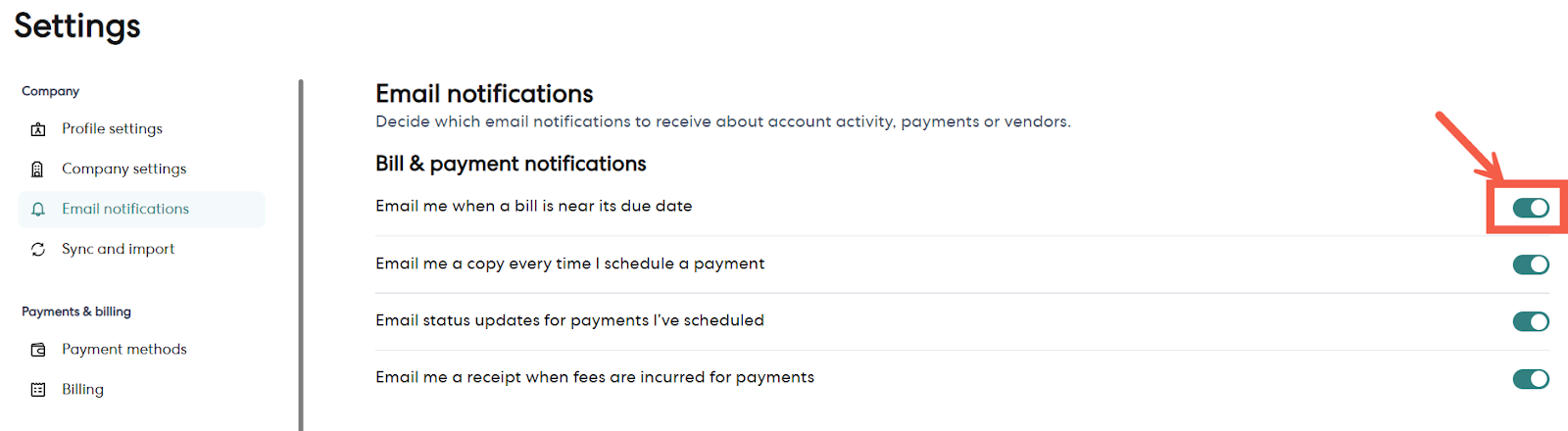1568x431 pixels.
Task: Disable copy email when scheduling a payment
Action: (1530, 264)
